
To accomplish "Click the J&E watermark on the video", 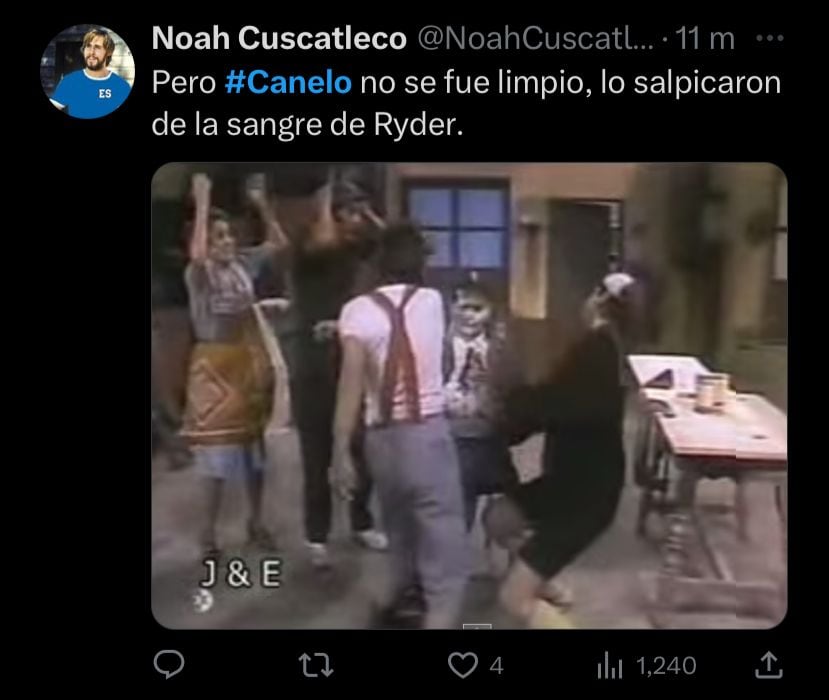I will click(x=241, y=575).
